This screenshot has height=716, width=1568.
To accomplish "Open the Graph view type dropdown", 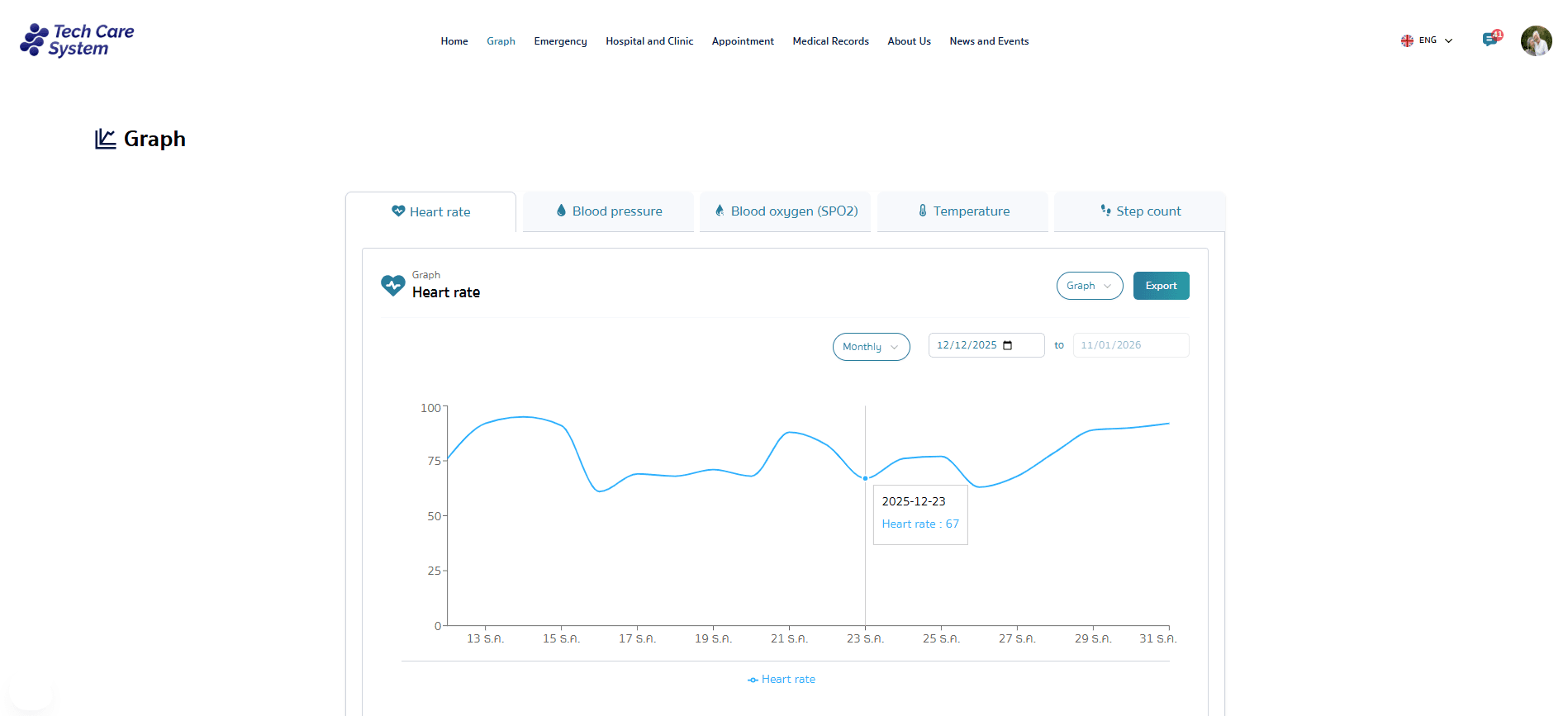I will [x=1089, y=286].
